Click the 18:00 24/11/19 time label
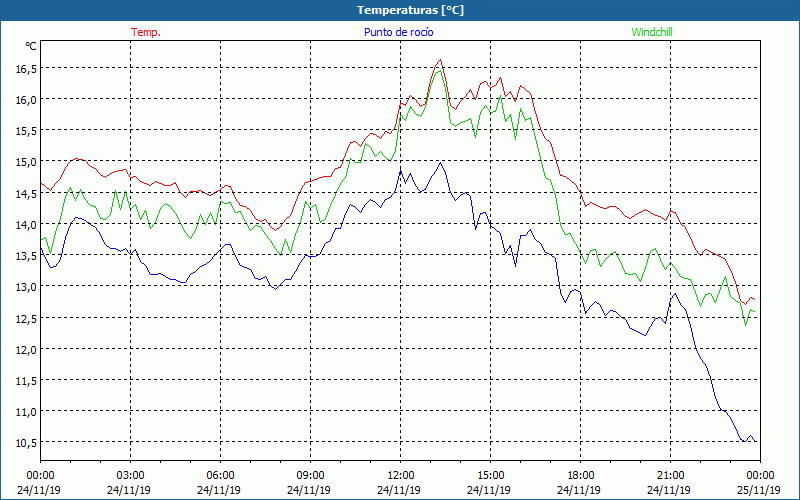 coord(579,483)
